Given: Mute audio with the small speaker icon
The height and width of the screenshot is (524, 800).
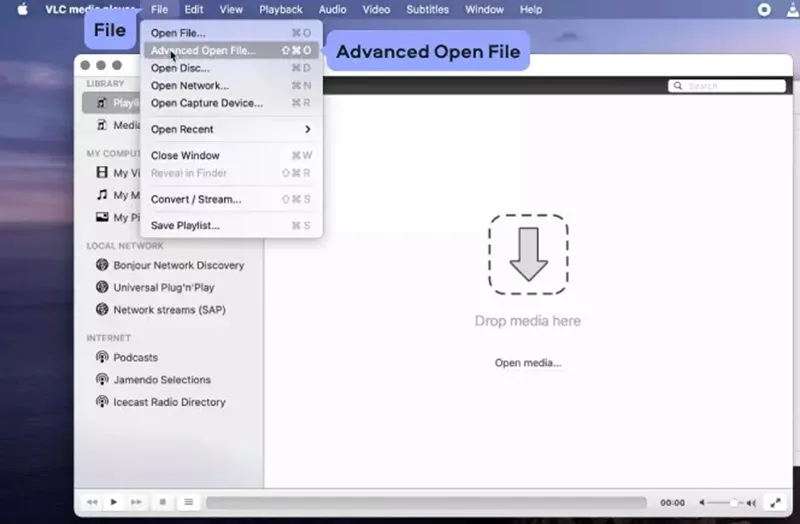Looking at the screenshot, I should tap(702, 503).
